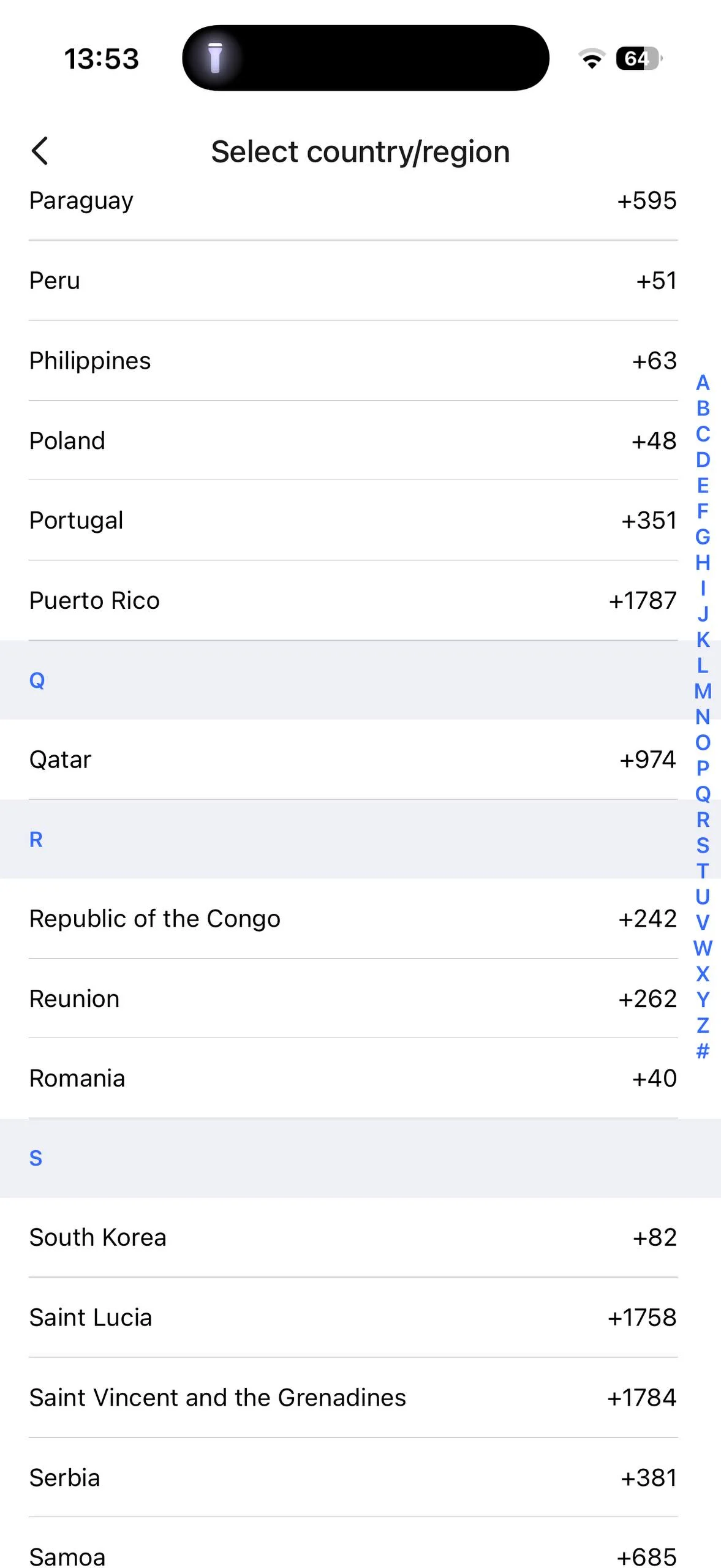This screenshot has width=721, height=1568.
Task: Select Paraguay +595
Action: click(353, 201)
